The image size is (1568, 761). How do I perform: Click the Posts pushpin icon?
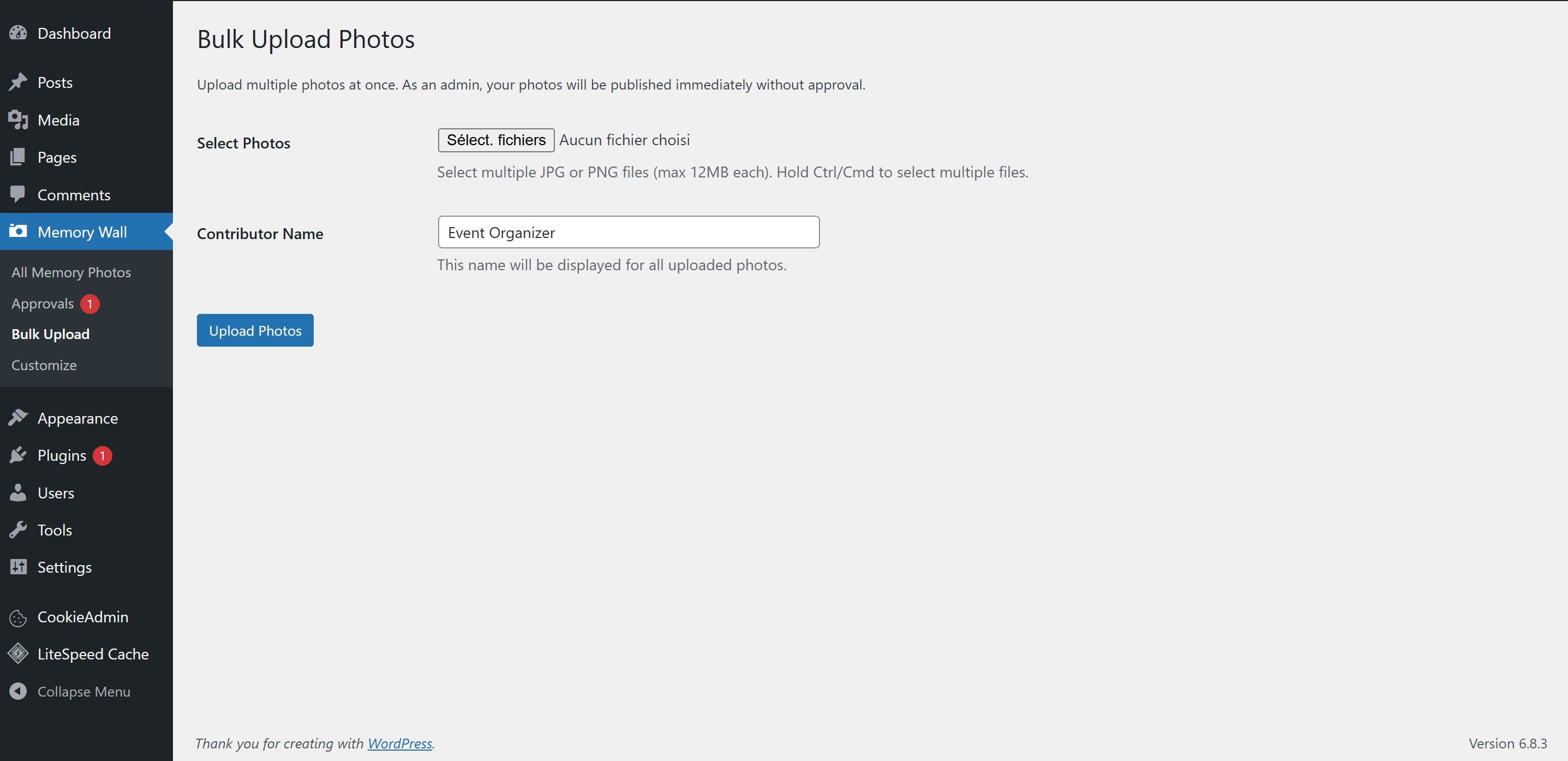coord(18,82)
